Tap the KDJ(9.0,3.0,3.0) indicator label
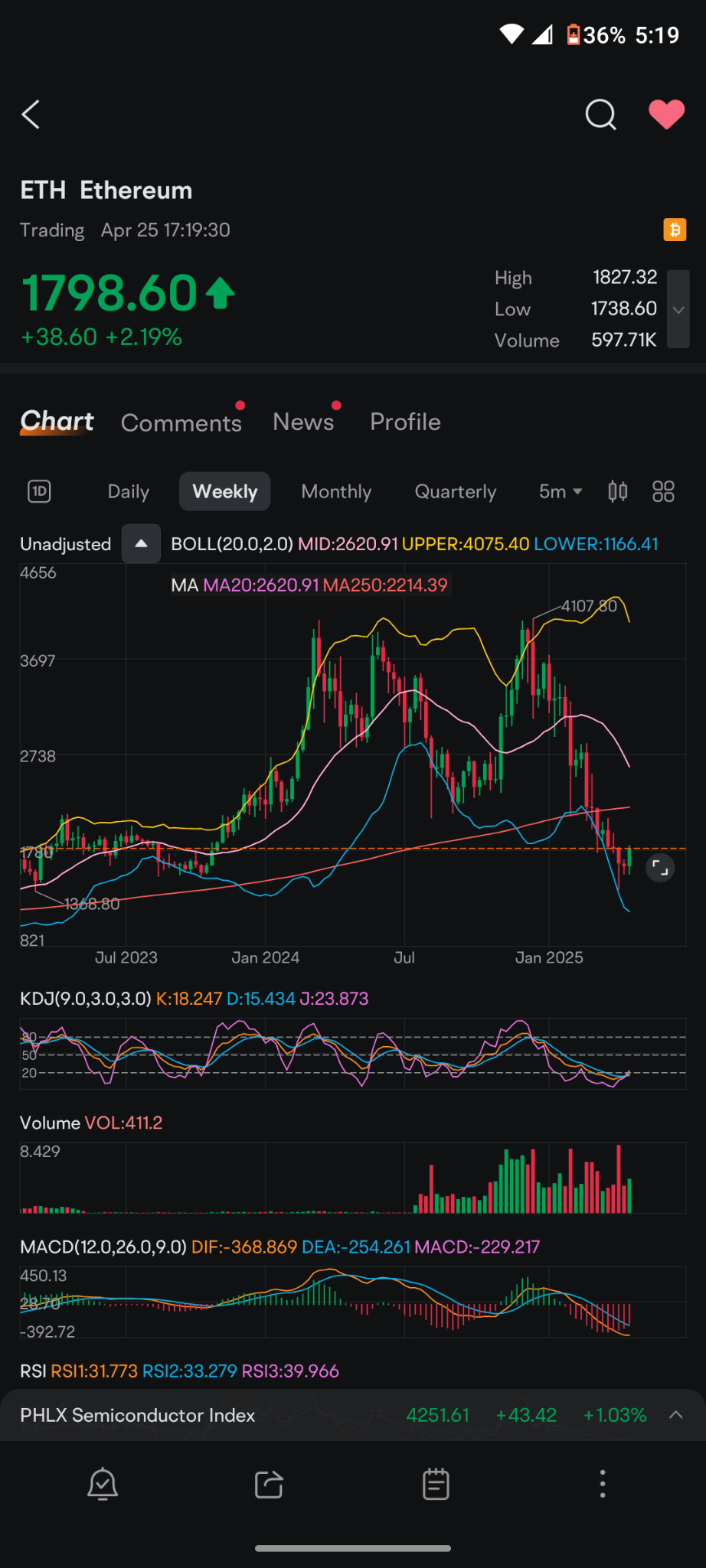The height and width of the screenshot is (1568, 706). [86, 999]
